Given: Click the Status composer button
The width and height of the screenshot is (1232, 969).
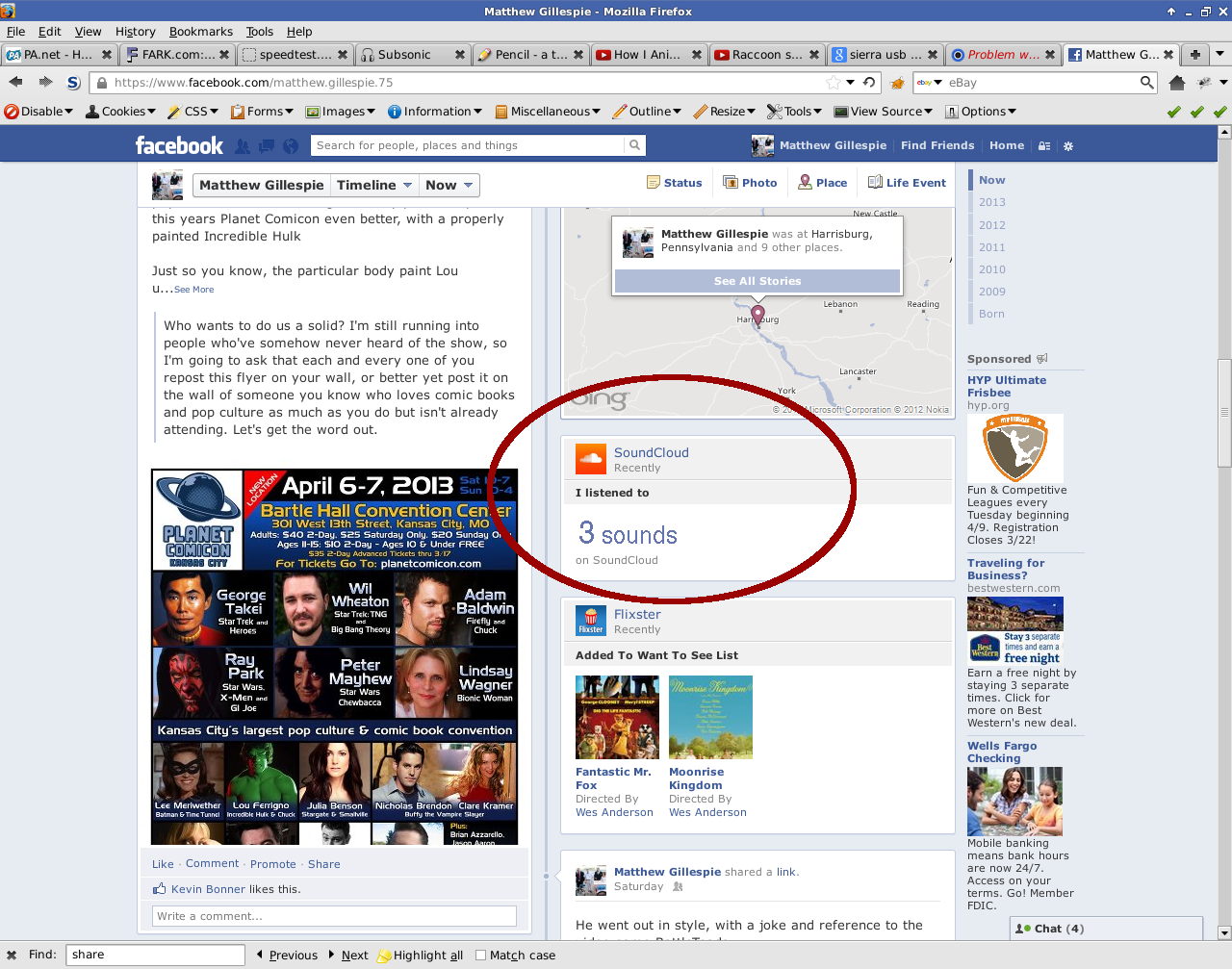Looking at the screenshot, I should (674, 183).
